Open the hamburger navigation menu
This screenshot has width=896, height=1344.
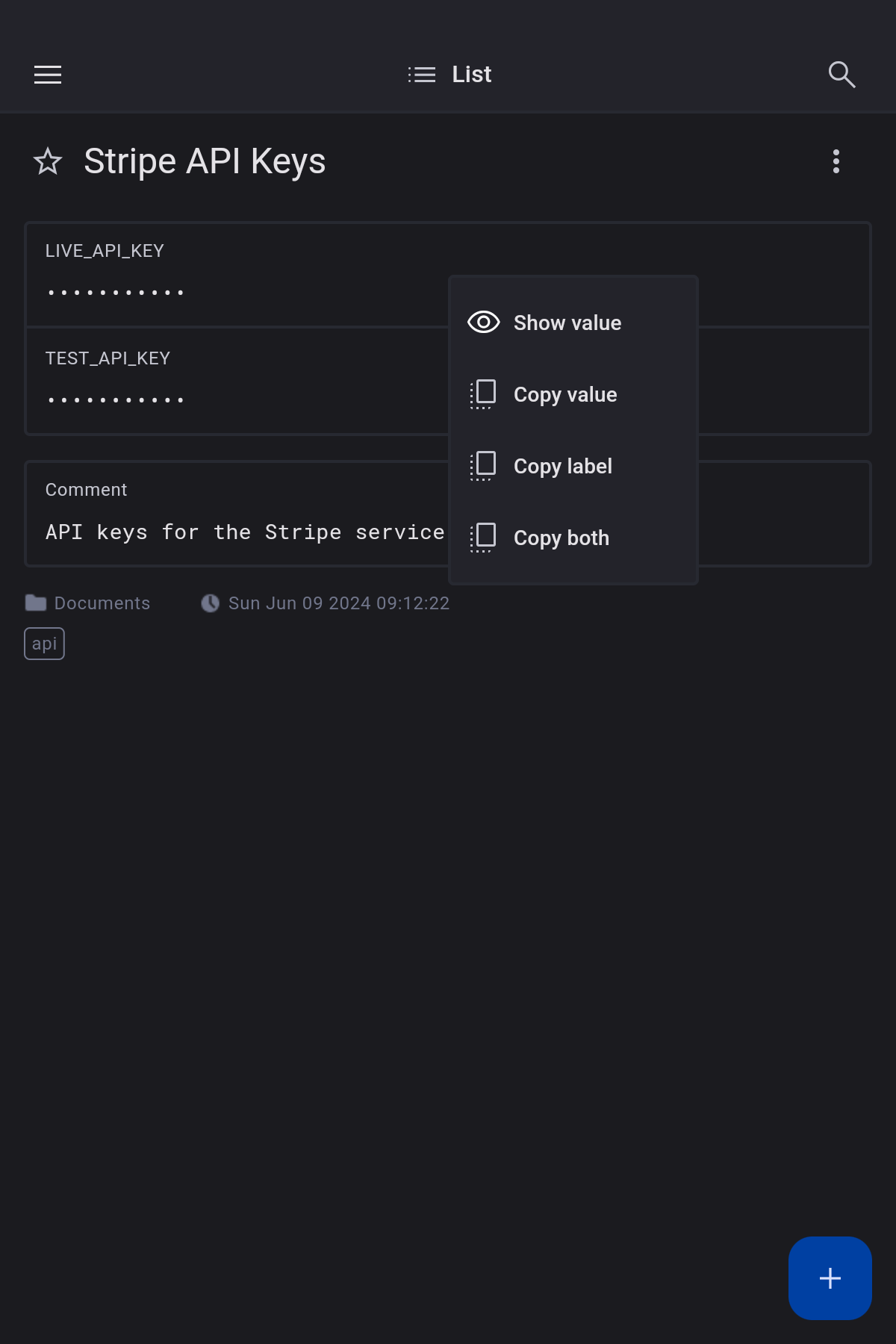point(48,75)
